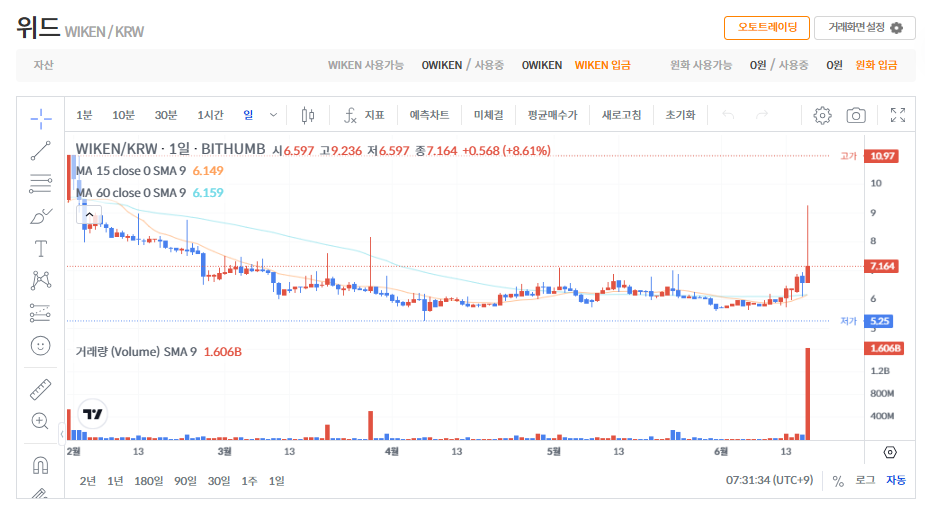Set chart range to 1주
This screenshot has height=508, width=925.
point(249,481)
